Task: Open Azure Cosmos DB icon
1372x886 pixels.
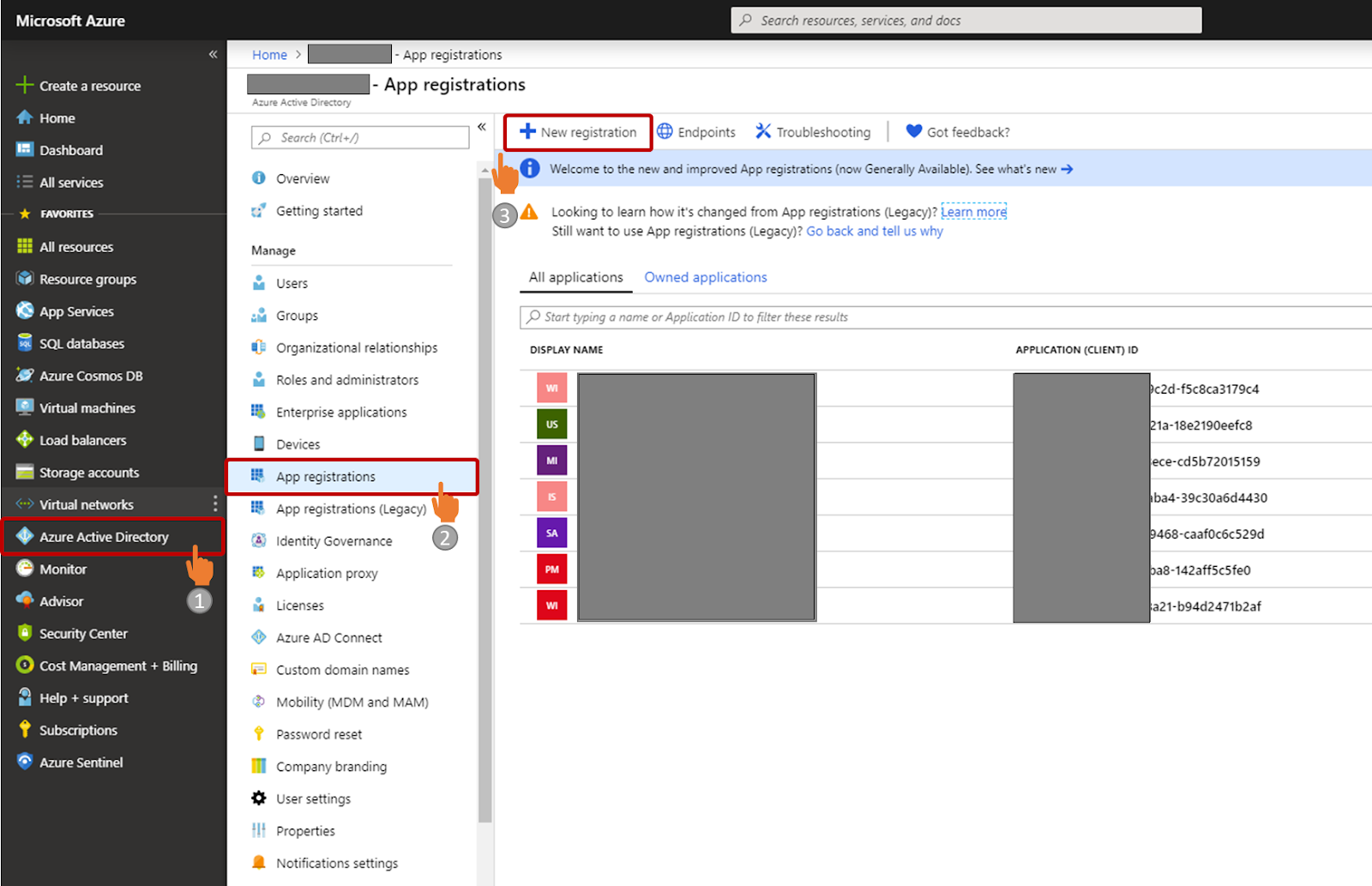Action: pos(25,376)
